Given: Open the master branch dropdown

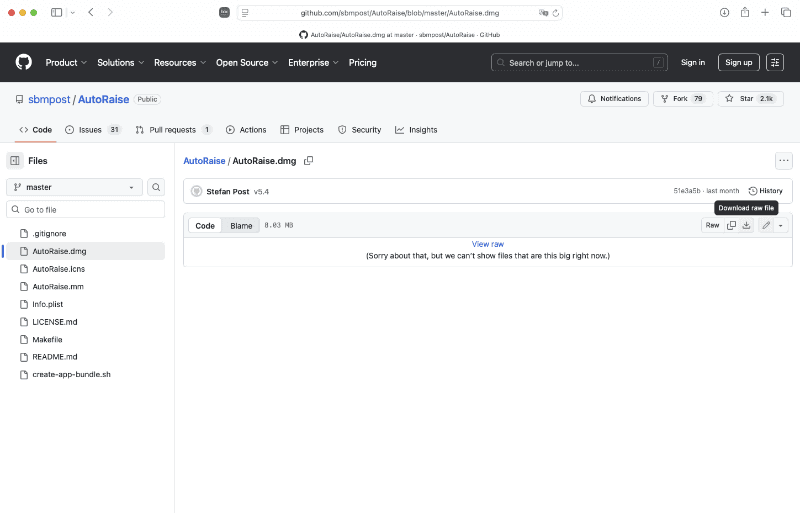Looking at the screenshot, I should tap(75, 187).
